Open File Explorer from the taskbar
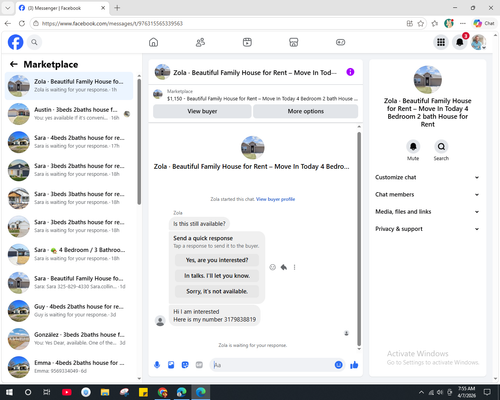The height and width of the screenshot is (400, 500). click(x=105, y=392)
